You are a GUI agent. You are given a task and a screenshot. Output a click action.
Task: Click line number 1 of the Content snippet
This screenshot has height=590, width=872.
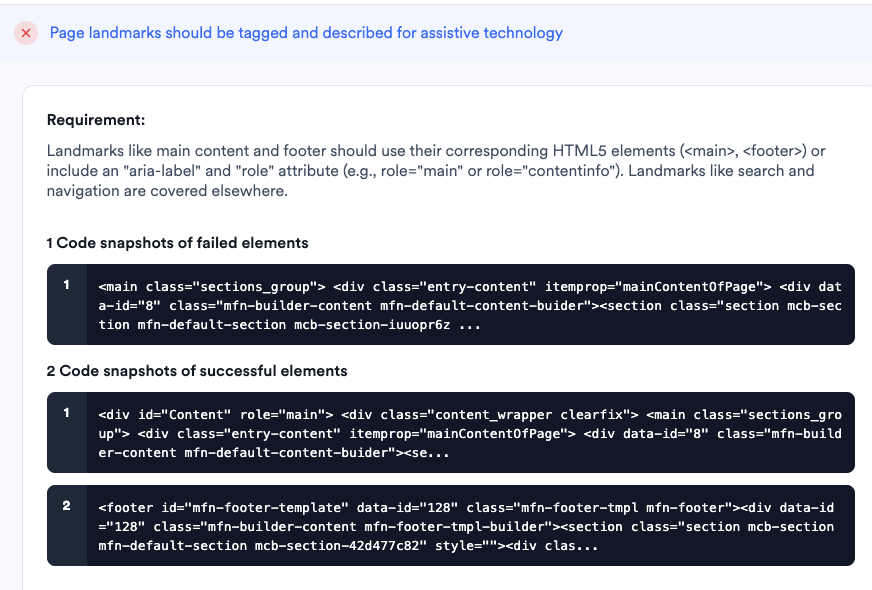pos(67,413)
